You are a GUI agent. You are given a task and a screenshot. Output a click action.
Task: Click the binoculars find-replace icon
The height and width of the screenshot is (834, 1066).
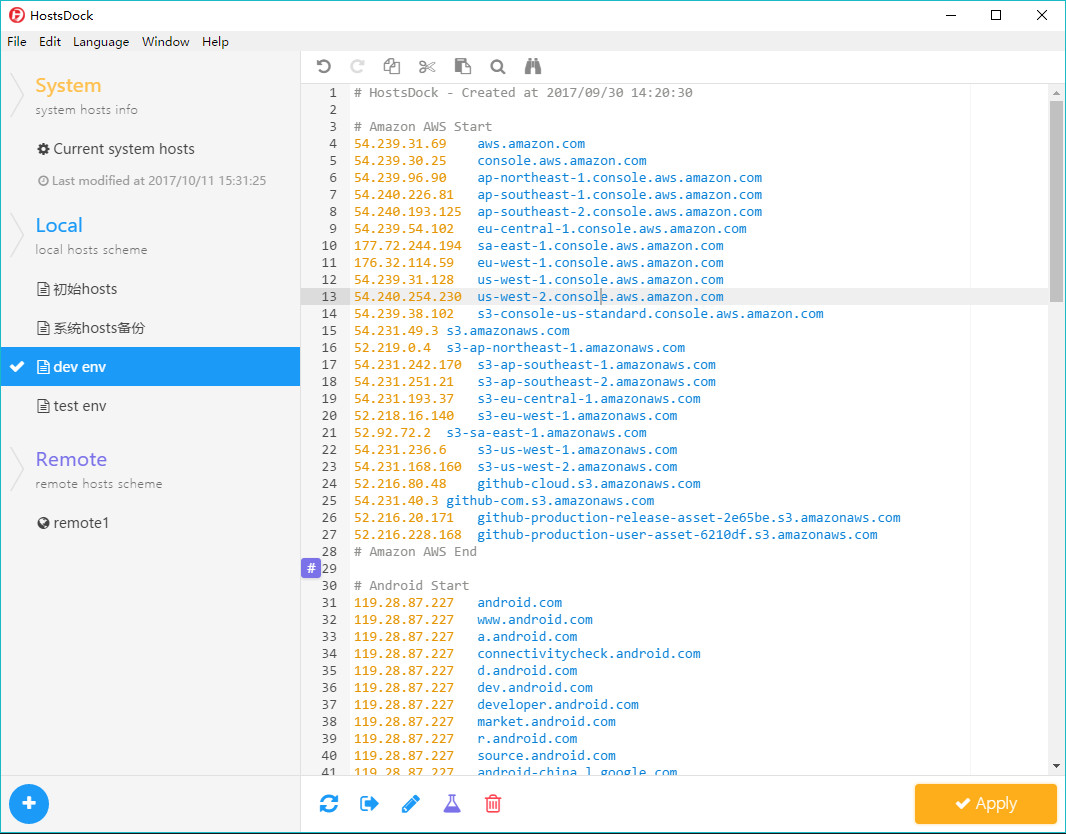(533, 67)
